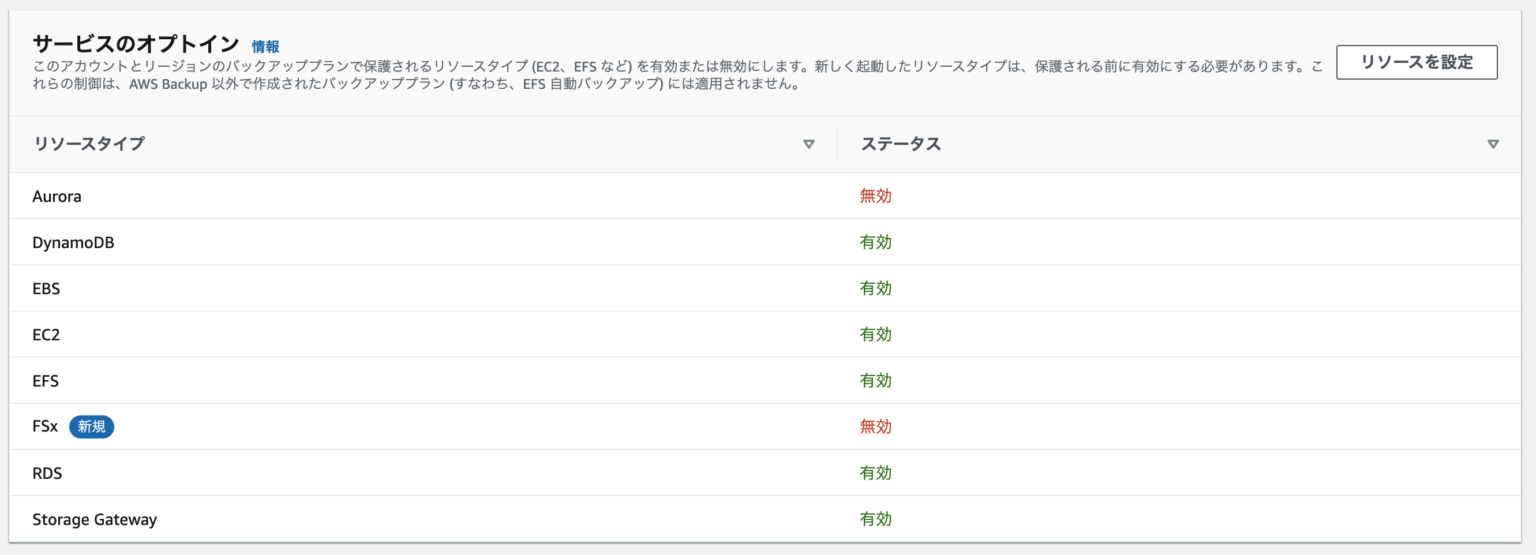Sort by the リソースタイプ column arrow
The width and height of the screenshot is (1536, 555).
[809, 144]
